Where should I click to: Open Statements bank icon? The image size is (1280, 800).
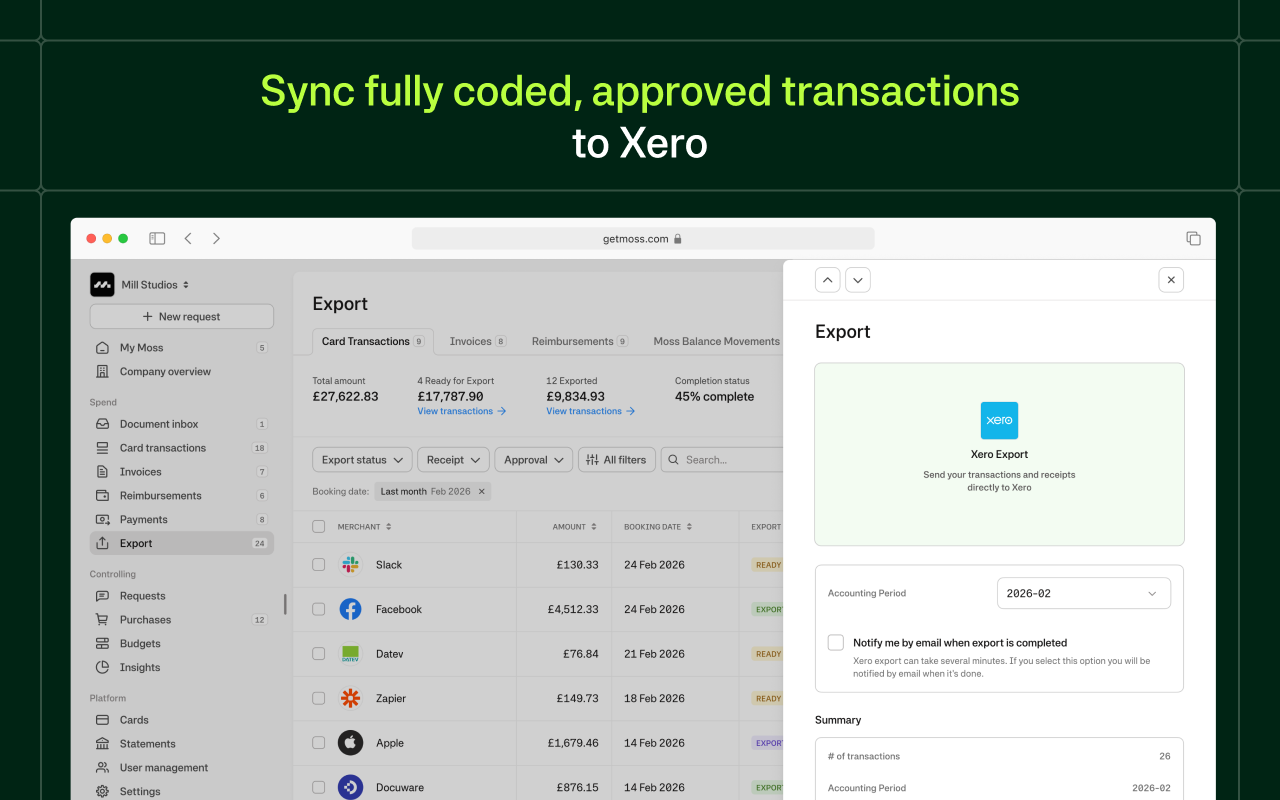[x=102, y=744]
